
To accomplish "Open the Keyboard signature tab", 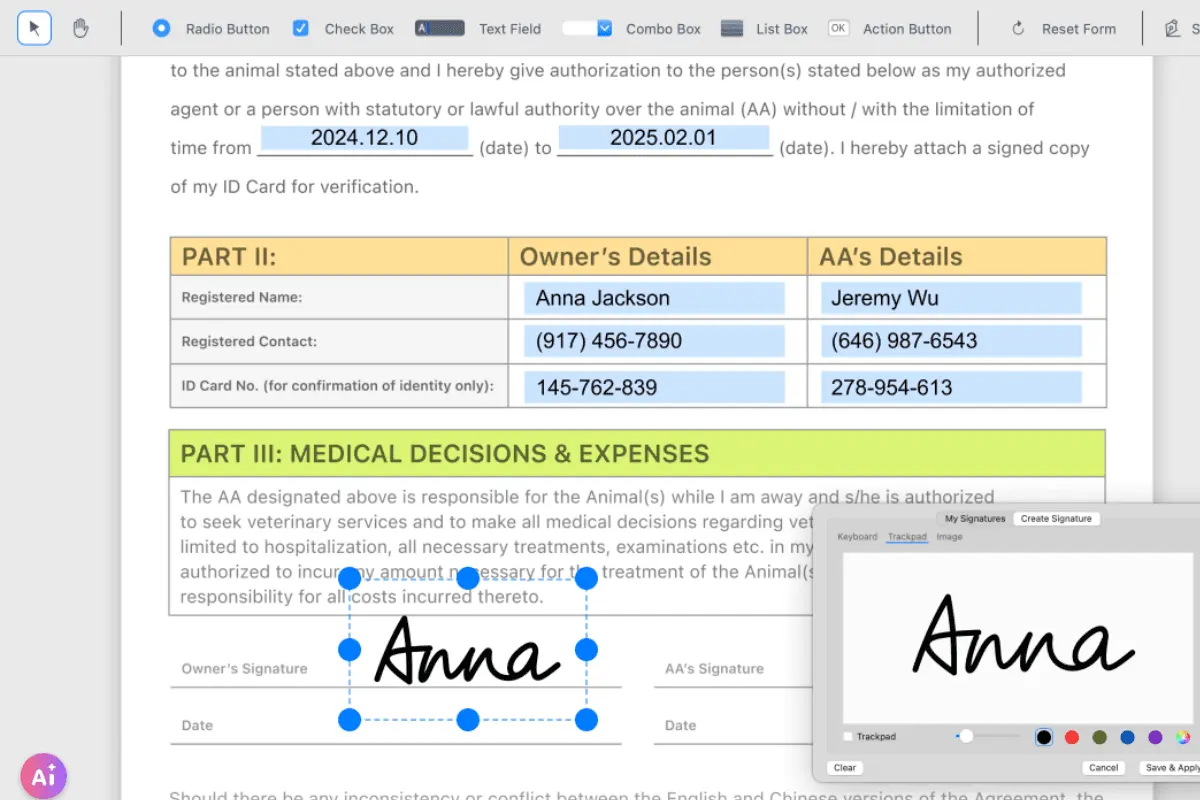I will (857, 537).
